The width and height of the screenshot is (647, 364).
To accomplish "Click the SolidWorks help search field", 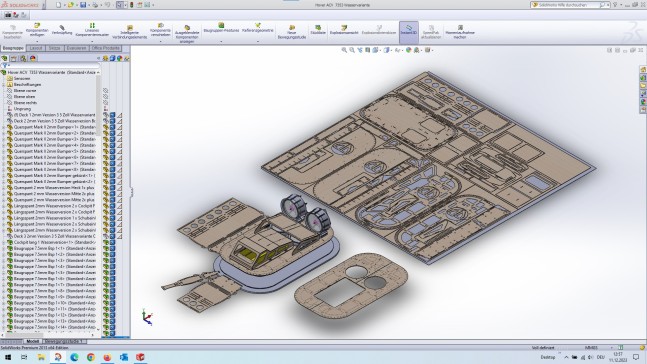I will (569, 5).
